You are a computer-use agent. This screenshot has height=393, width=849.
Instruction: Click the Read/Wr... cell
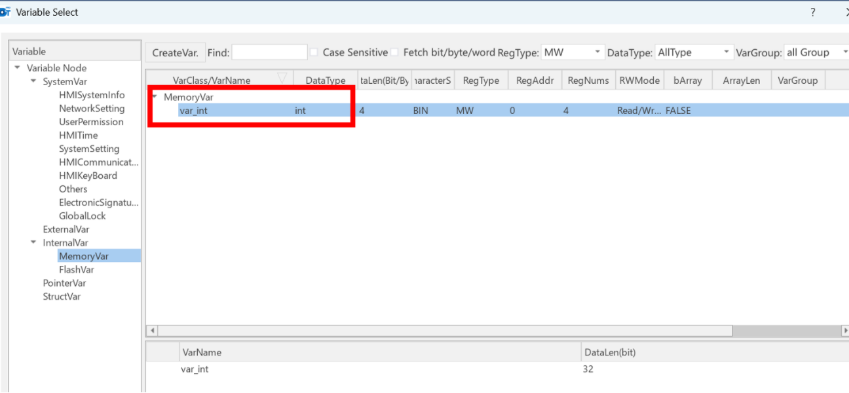pyautogui.click(x=639, y=110)
